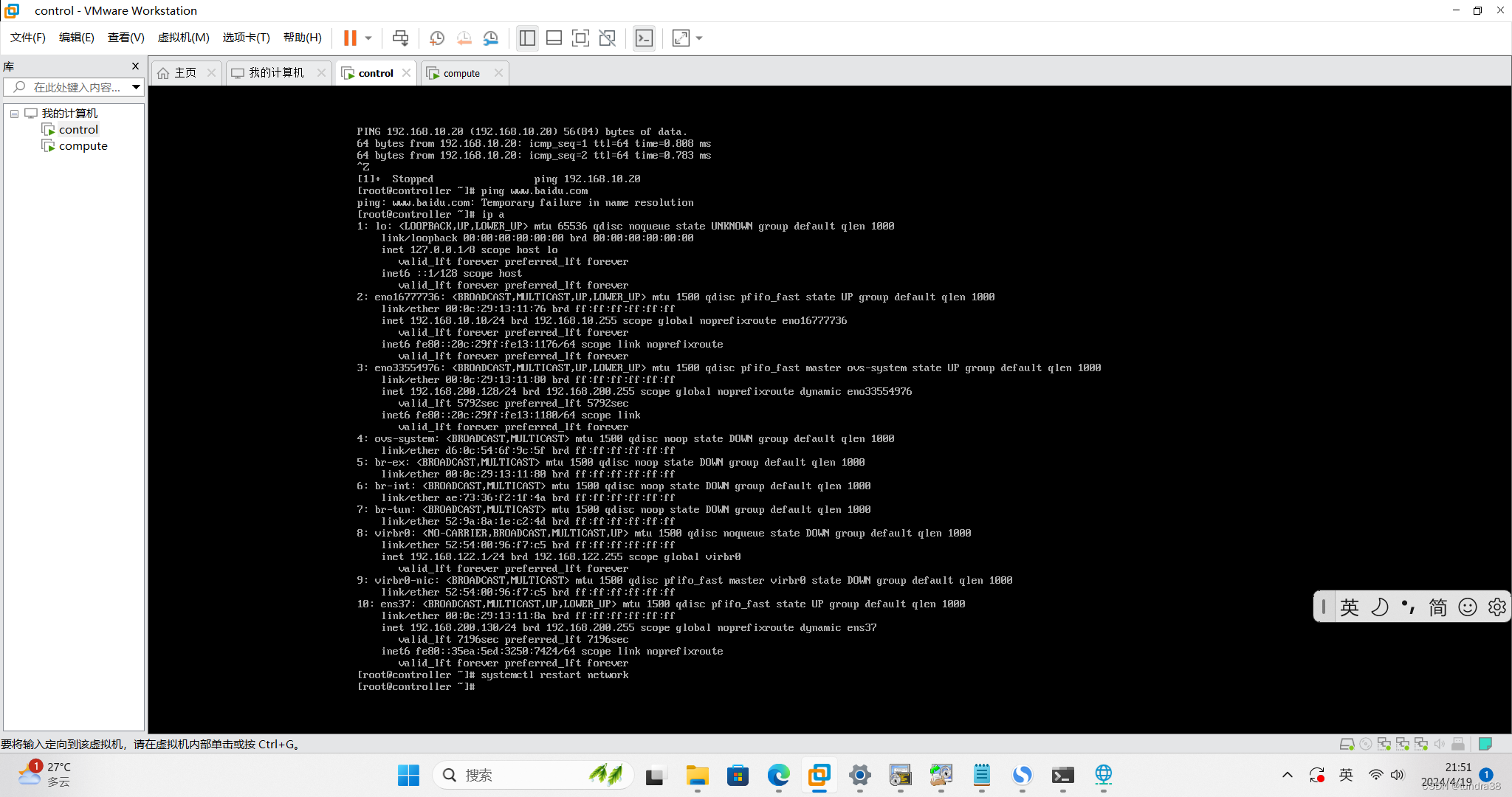This screenshot has height=797, width=1512.
Task: Enter full screen mode from toolbar
Action: pyautogui.click(x=580, y=38)
